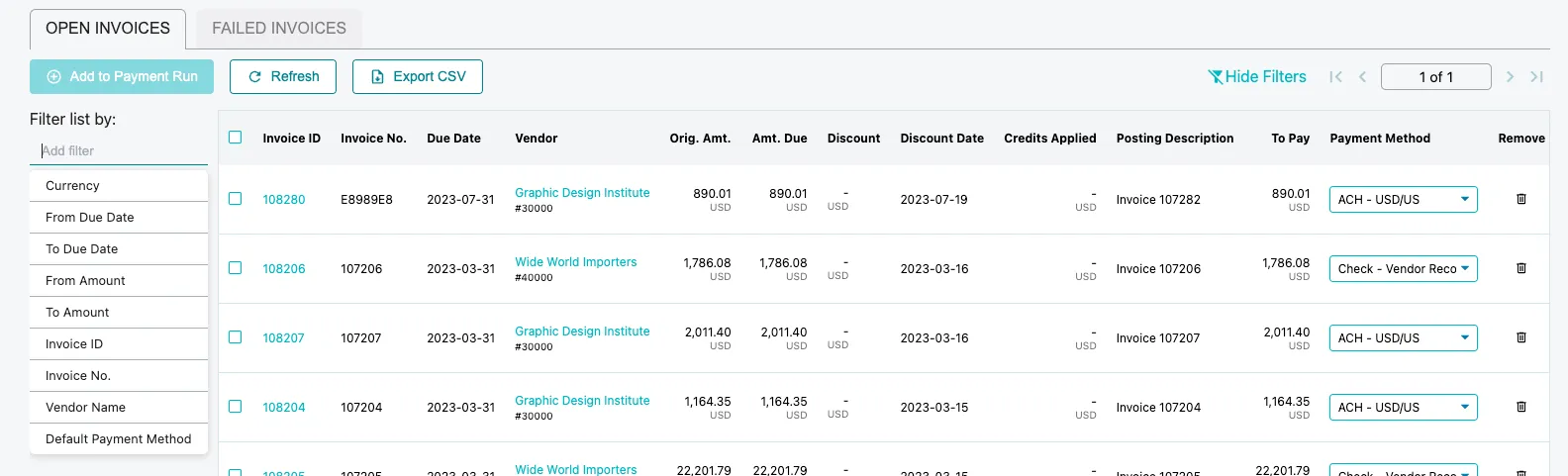Click invoice number E8989E8
Image resolution: width=1568 pixels, height=476 pixels.
coord(367,200)
